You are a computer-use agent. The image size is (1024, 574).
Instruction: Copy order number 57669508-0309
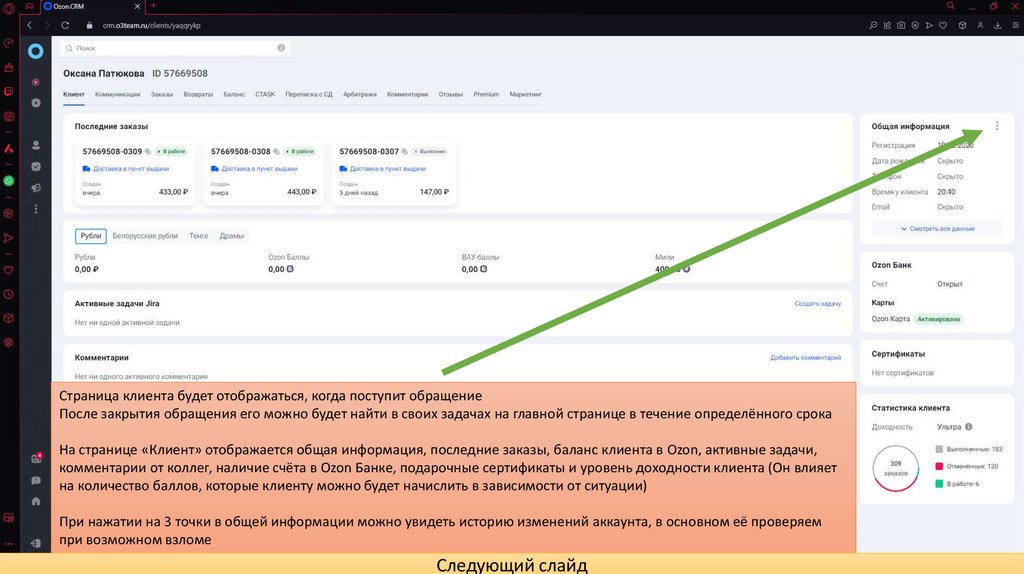[x=148, y=151]
